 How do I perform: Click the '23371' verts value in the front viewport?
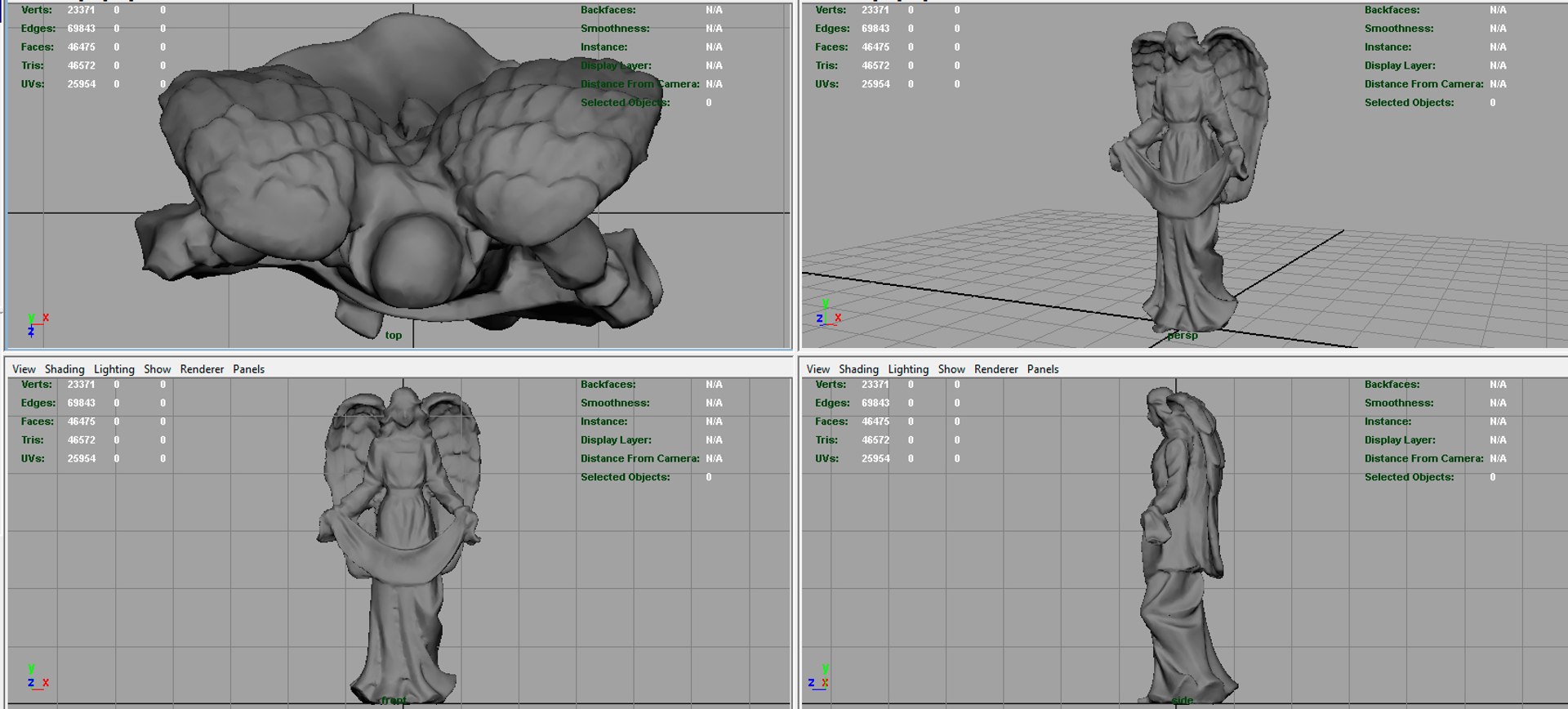pyautogui.click(x=81, y=385)
